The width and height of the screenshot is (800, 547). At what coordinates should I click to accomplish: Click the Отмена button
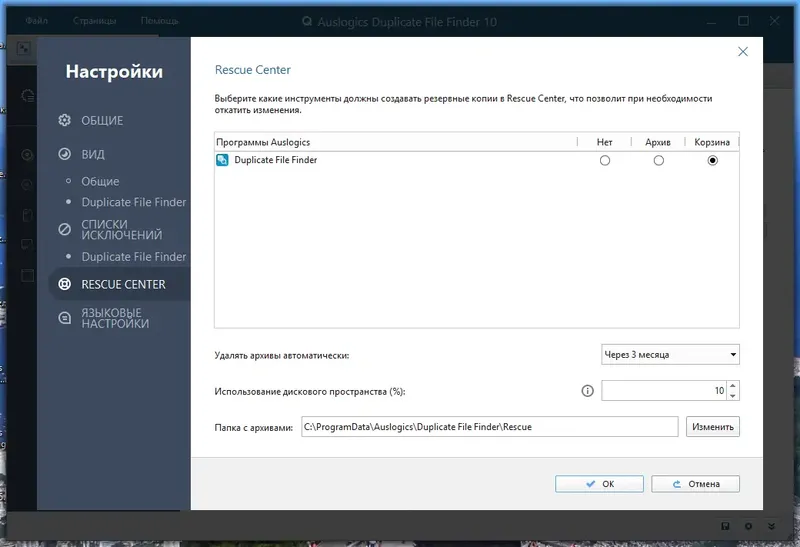pyautogui.click(x=695, y=484)
